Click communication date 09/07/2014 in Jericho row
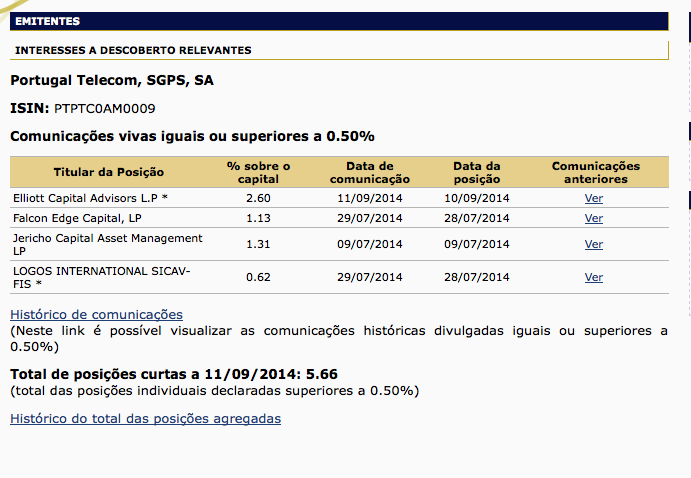Viewport: 691px width, 478px height. (x=370, y=244)
